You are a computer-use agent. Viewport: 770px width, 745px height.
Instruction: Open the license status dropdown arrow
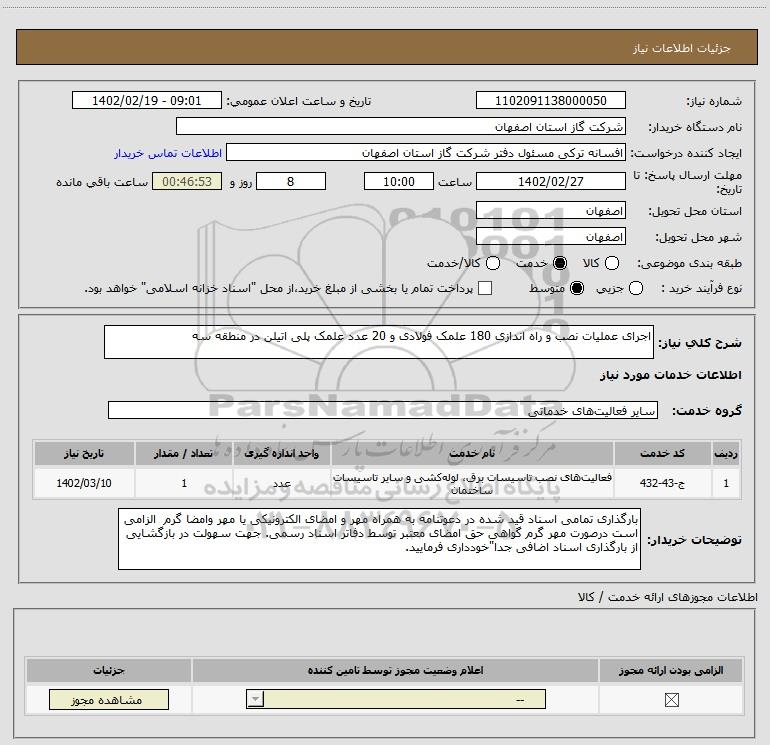pyautogui.click(x=255, y=699)
